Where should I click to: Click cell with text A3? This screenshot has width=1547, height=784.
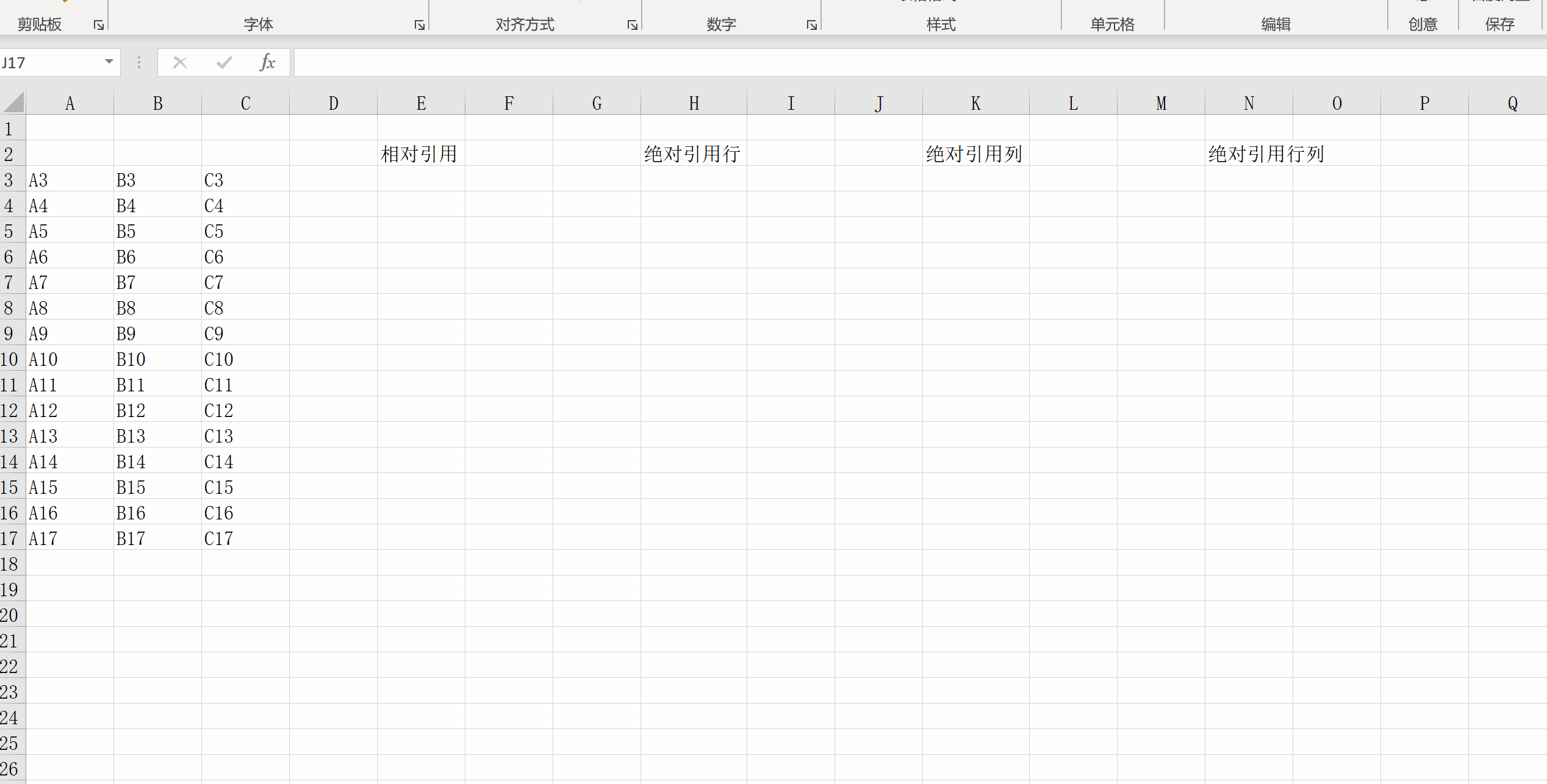click(70, 180)
